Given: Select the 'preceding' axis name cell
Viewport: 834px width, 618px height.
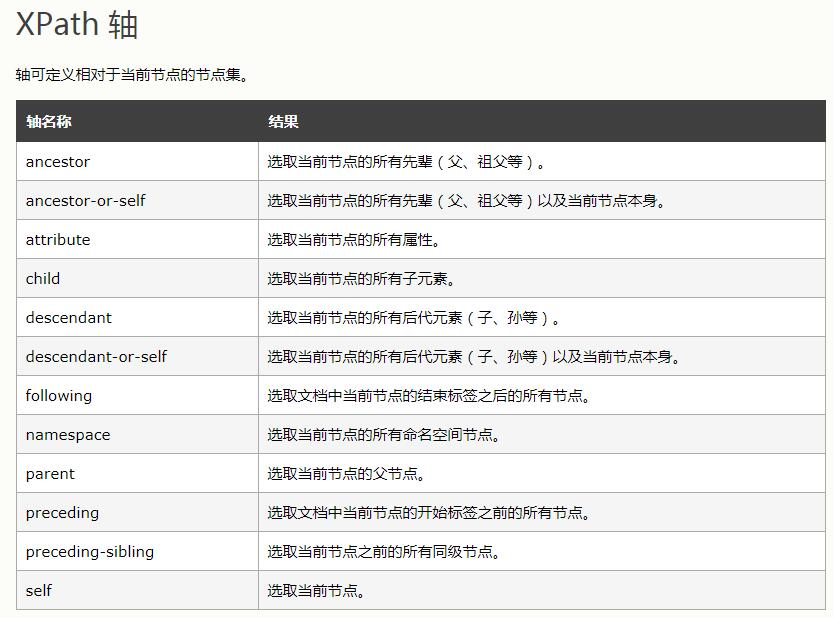Looking at the screenshot, I should click(x=137, y=512).
